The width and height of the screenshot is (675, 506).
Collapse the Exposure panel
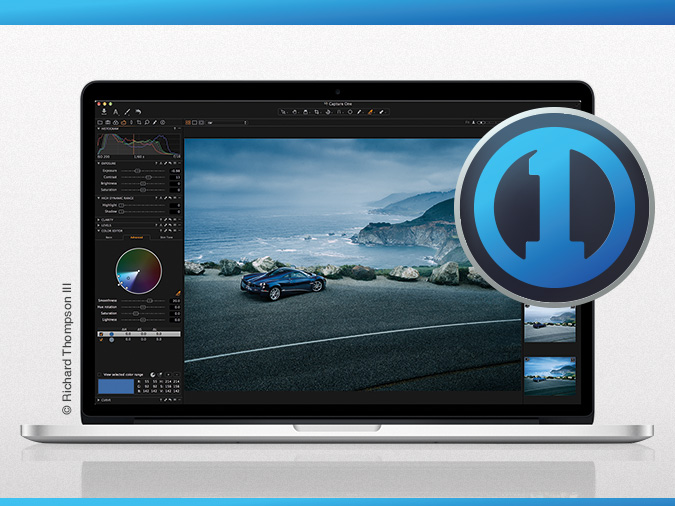[x=99, y=163]
